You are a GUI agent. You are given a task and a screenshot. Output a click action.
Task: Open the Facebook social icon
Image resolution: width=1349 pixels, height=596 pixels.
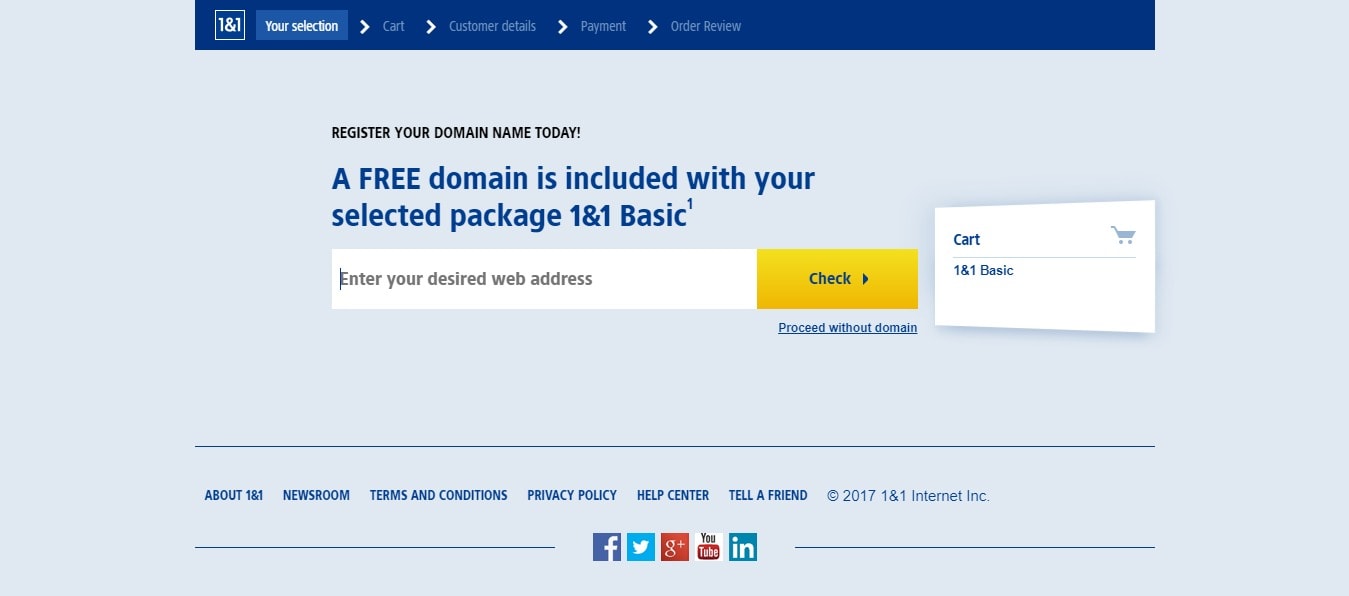(607, 547)
